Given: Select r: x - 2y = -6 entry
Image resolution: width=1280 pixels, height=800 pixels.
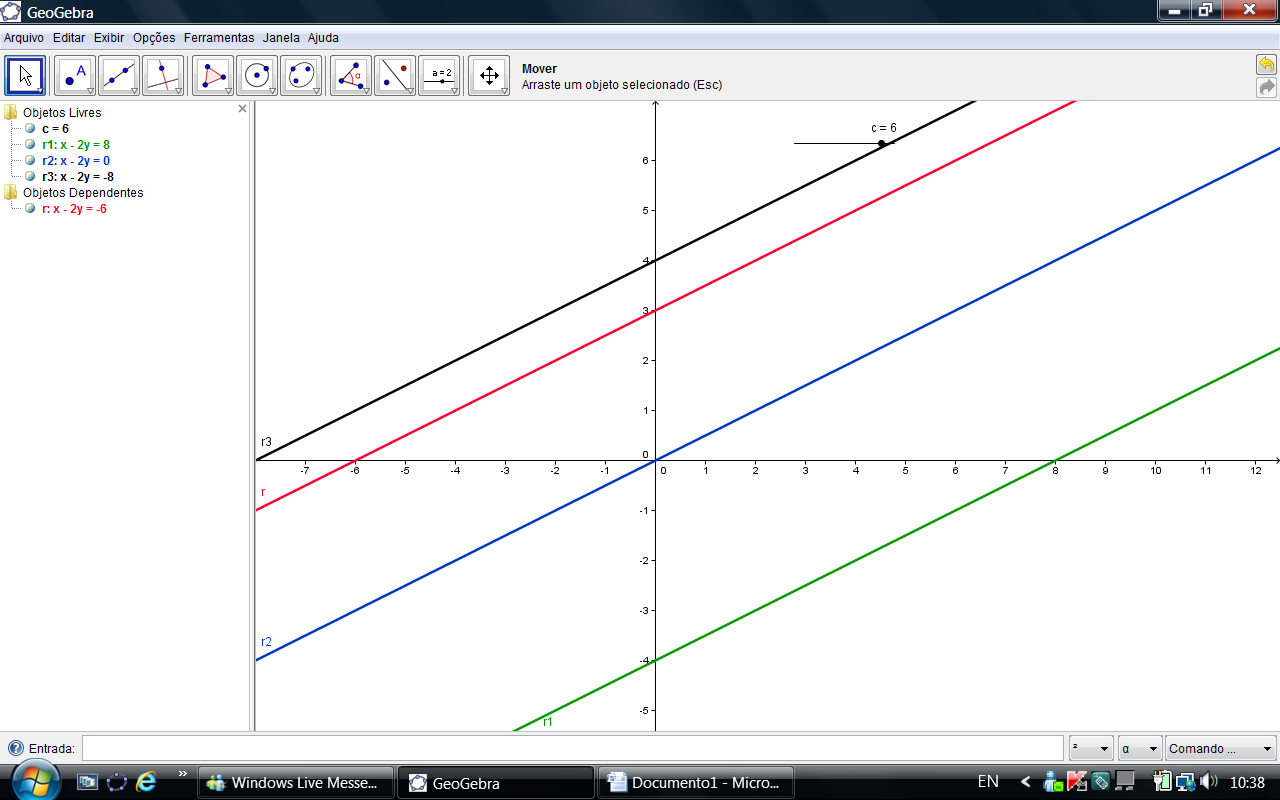Looking at the screenshot, I should 74,209.
